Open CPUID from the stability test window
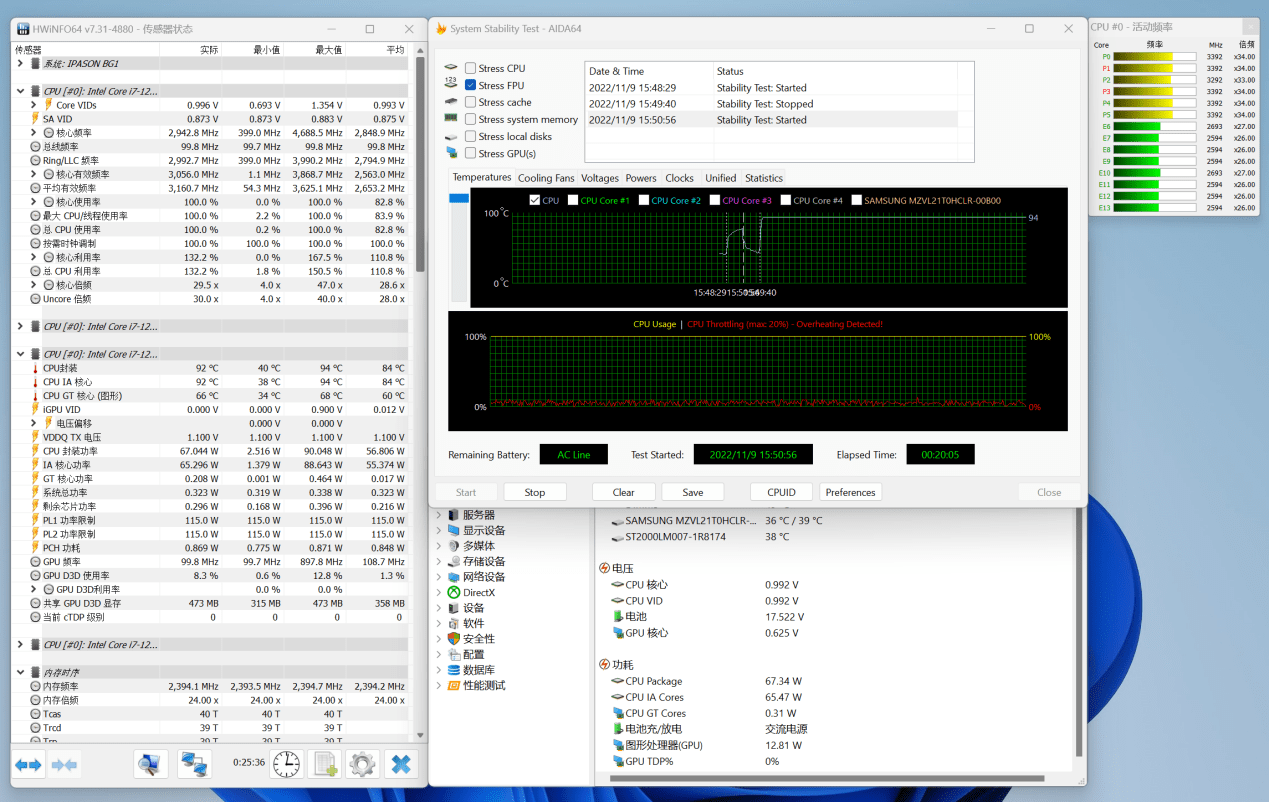1269x802 pixels. pyautogui.click(x=781, y=492)
